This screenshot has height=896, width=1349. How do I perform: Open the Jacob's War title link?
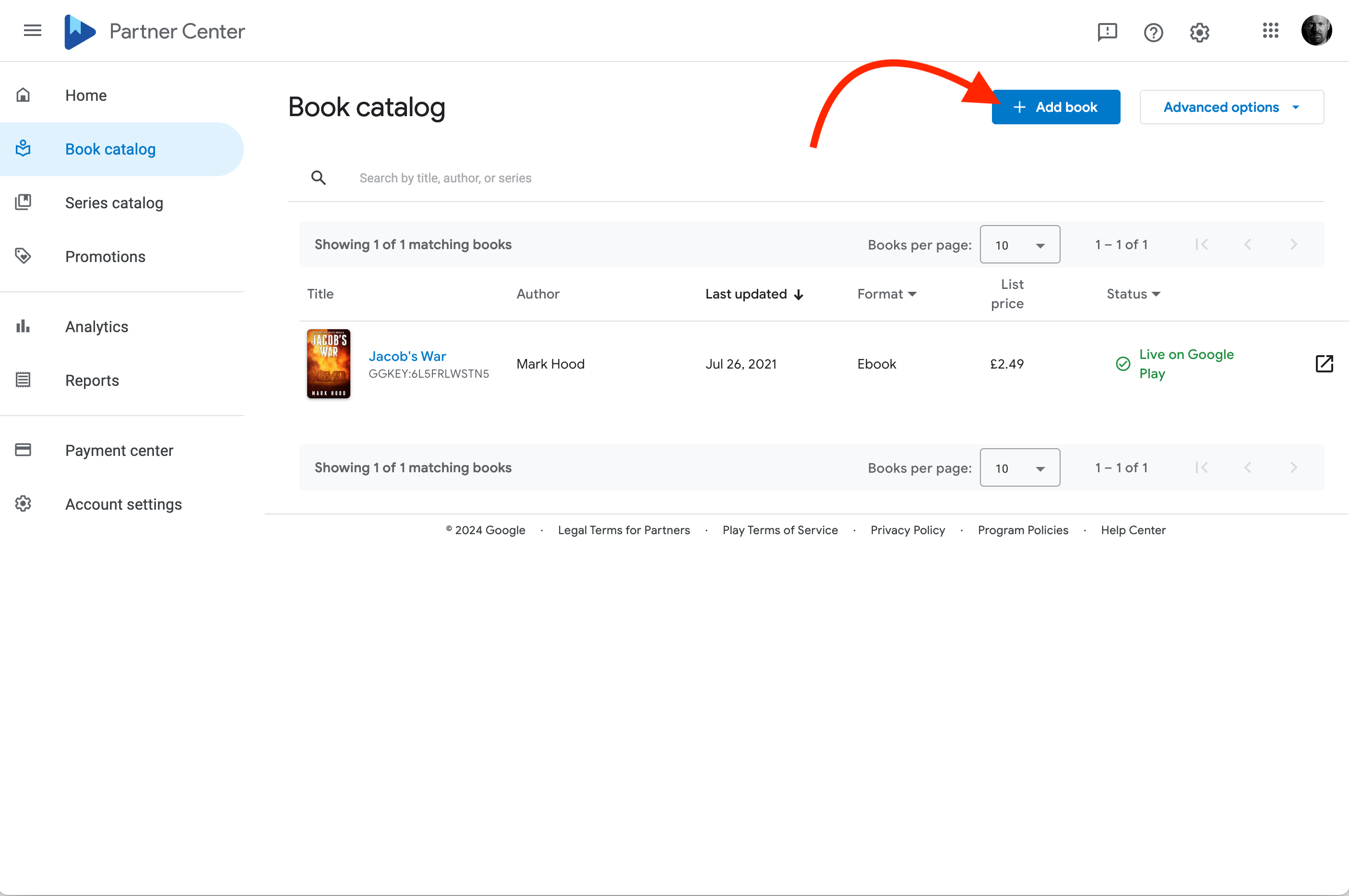(407, 356)
